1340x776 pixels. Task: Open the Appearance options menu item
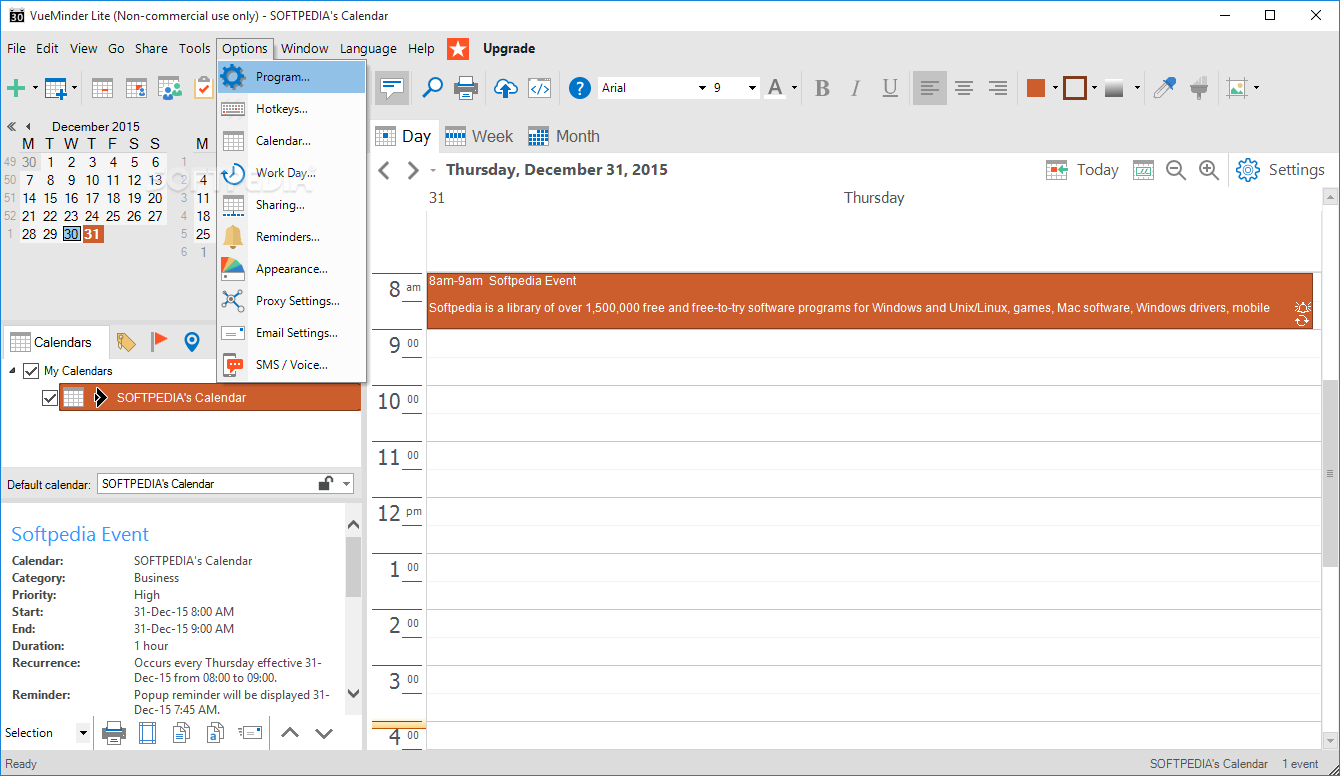[x=291, y=269]
